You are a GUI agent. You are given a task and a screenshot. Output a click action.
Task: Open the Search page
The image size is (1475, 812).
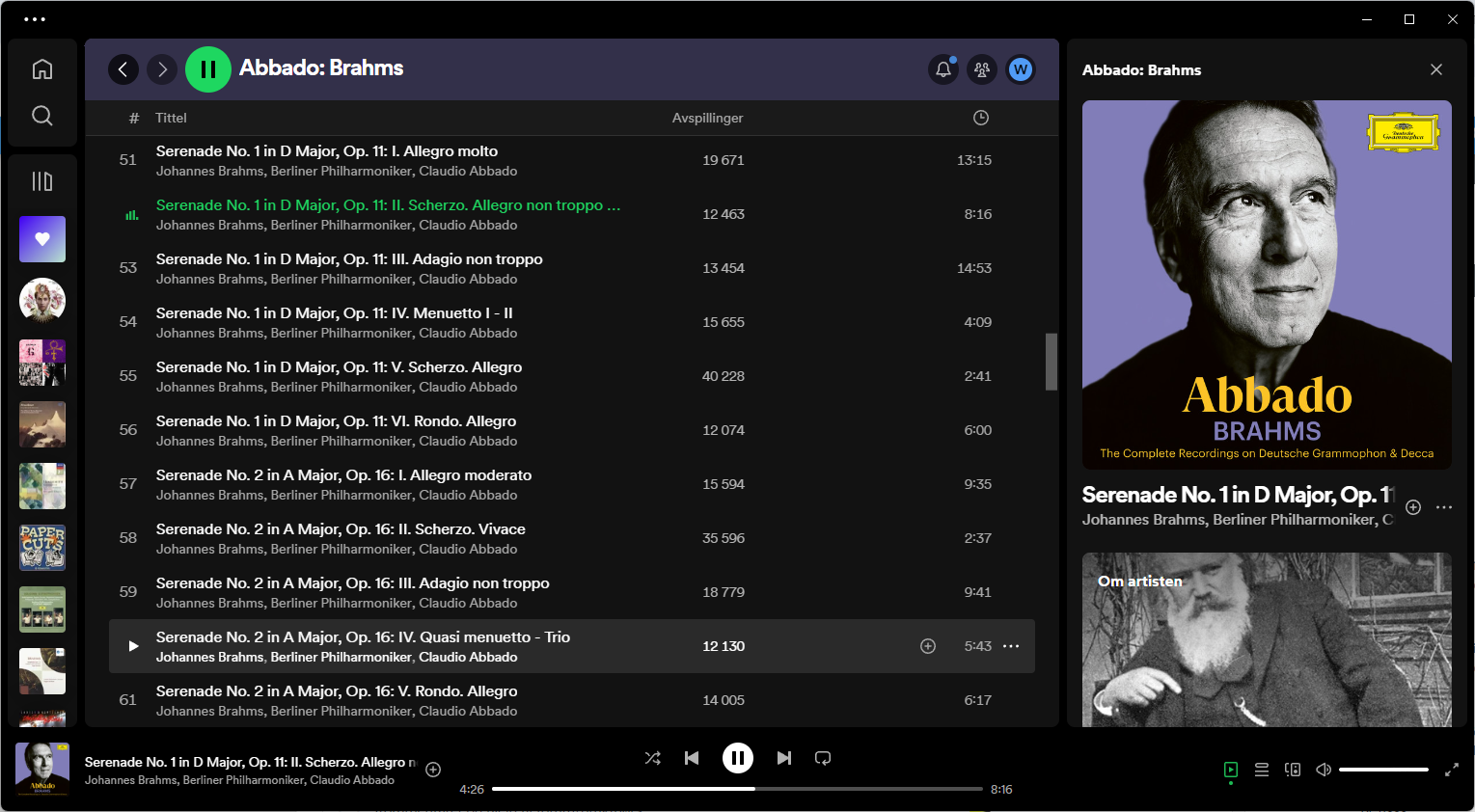(42, 116)
